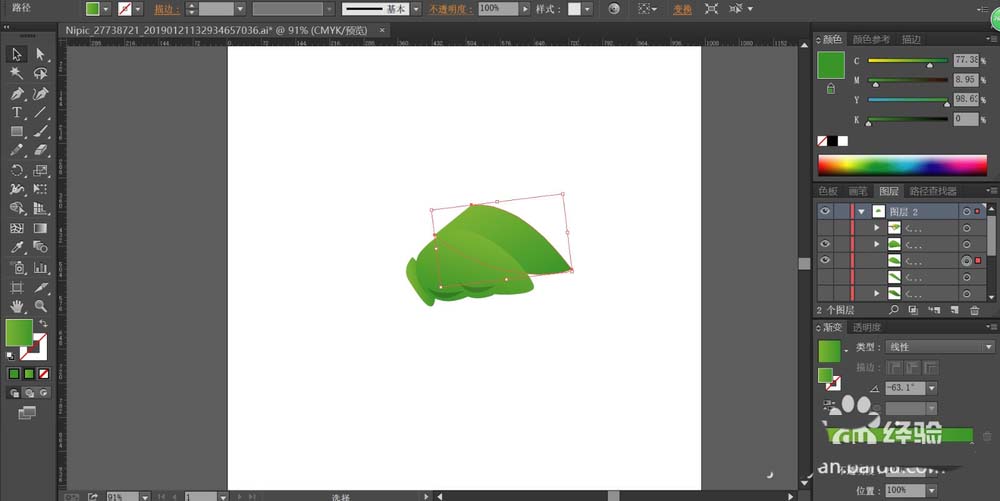Select the Artboard tool
Image resolution: width=1000 pixels, height=501 pixels.
tap(17, 287)
